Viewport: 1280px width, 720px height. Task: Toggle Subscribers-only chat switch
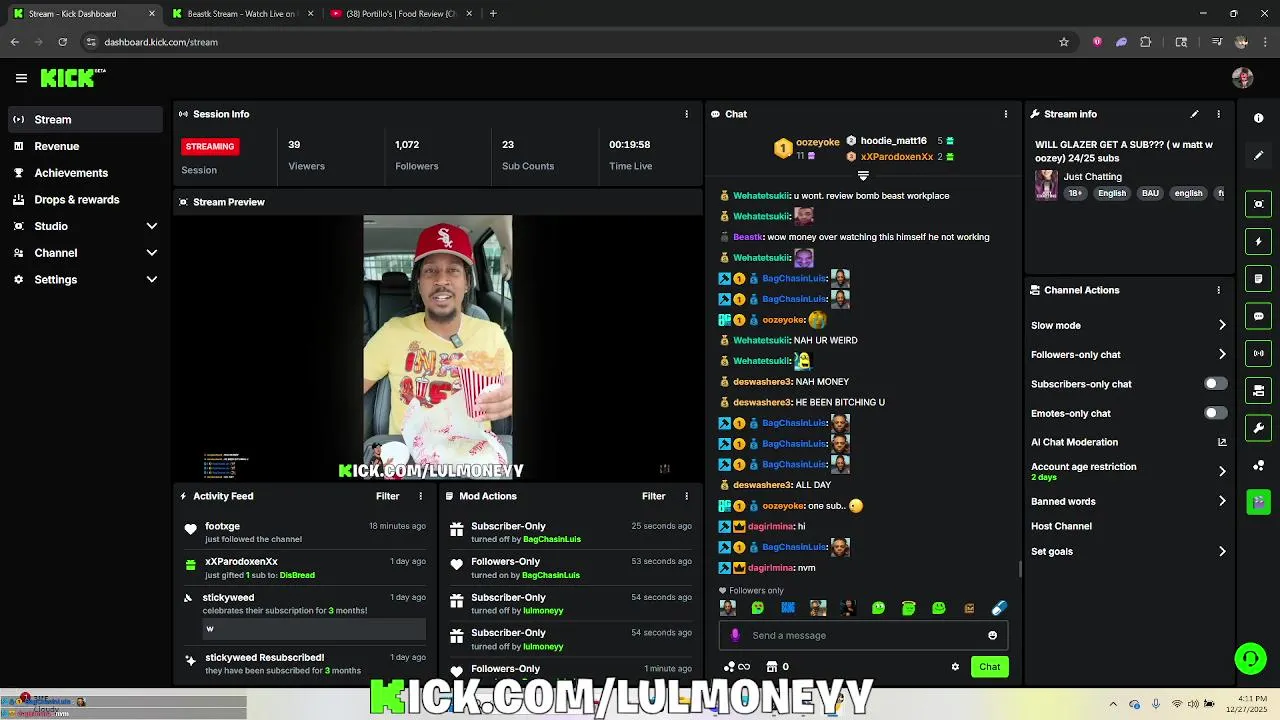1215,384
